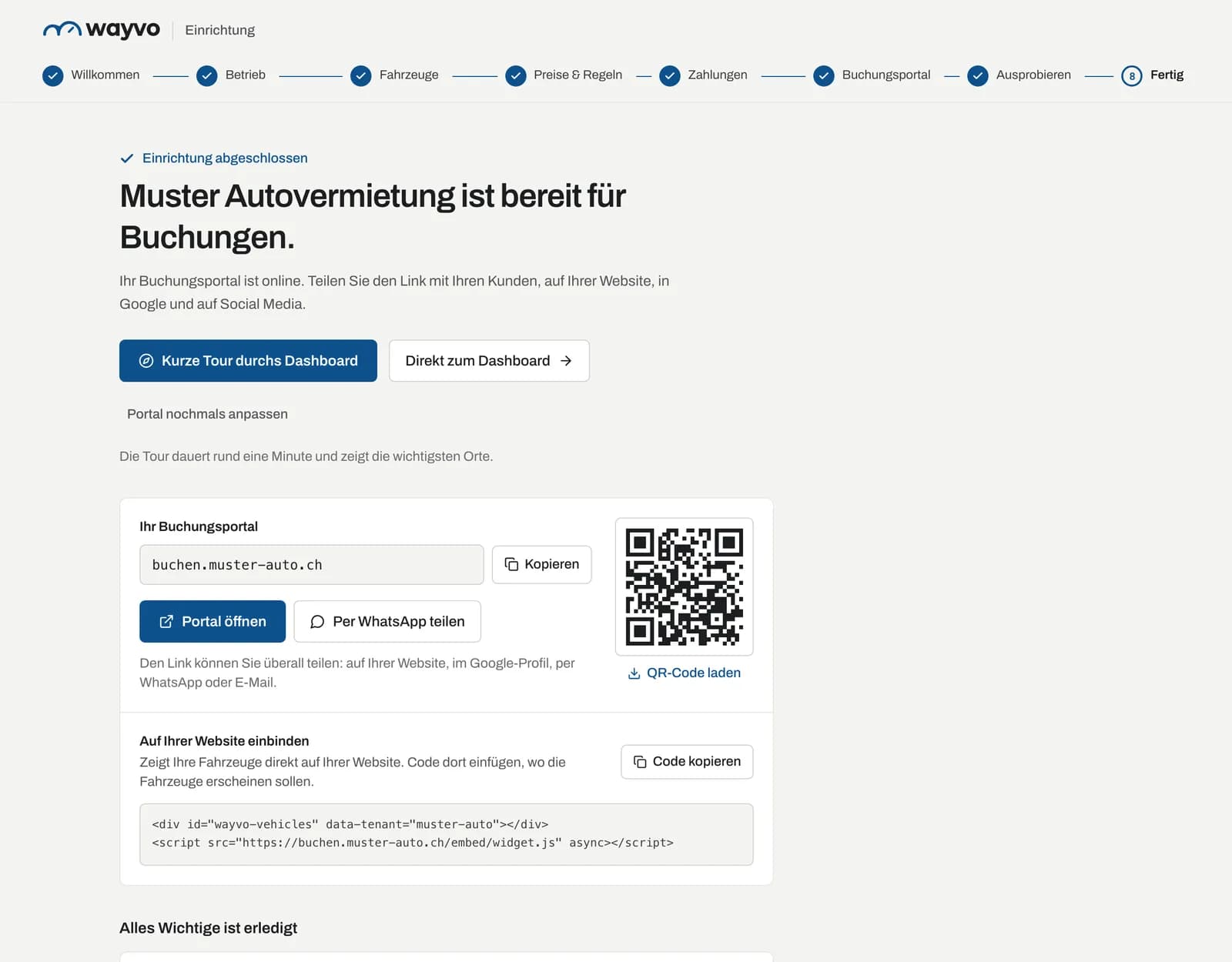Select the Fertig step label
Viewport: 1232px width, 962px height.
point(1167,75)
